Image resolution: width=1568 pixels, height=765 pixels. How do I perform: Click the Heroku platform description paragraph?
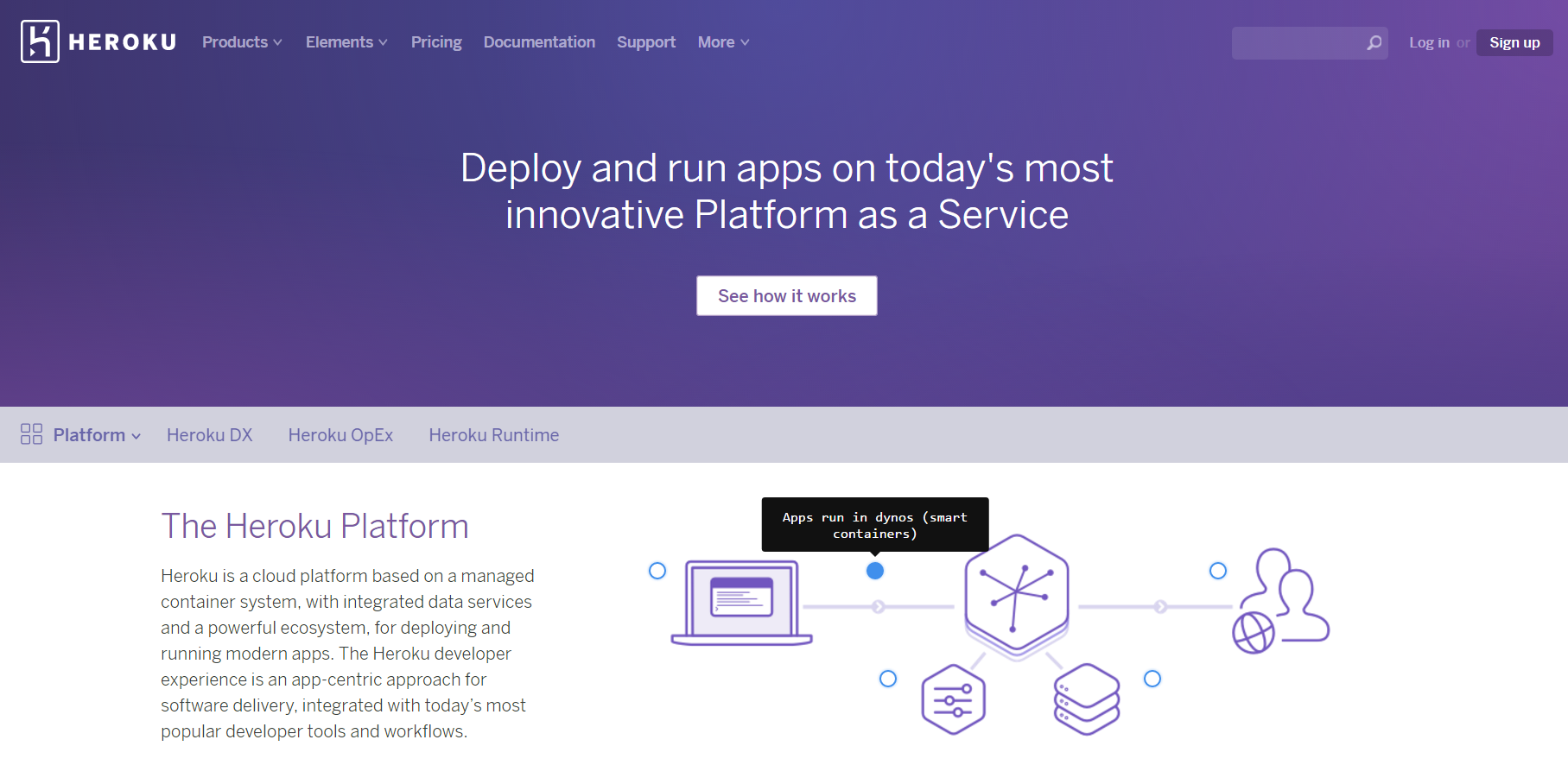coord(347,654)
